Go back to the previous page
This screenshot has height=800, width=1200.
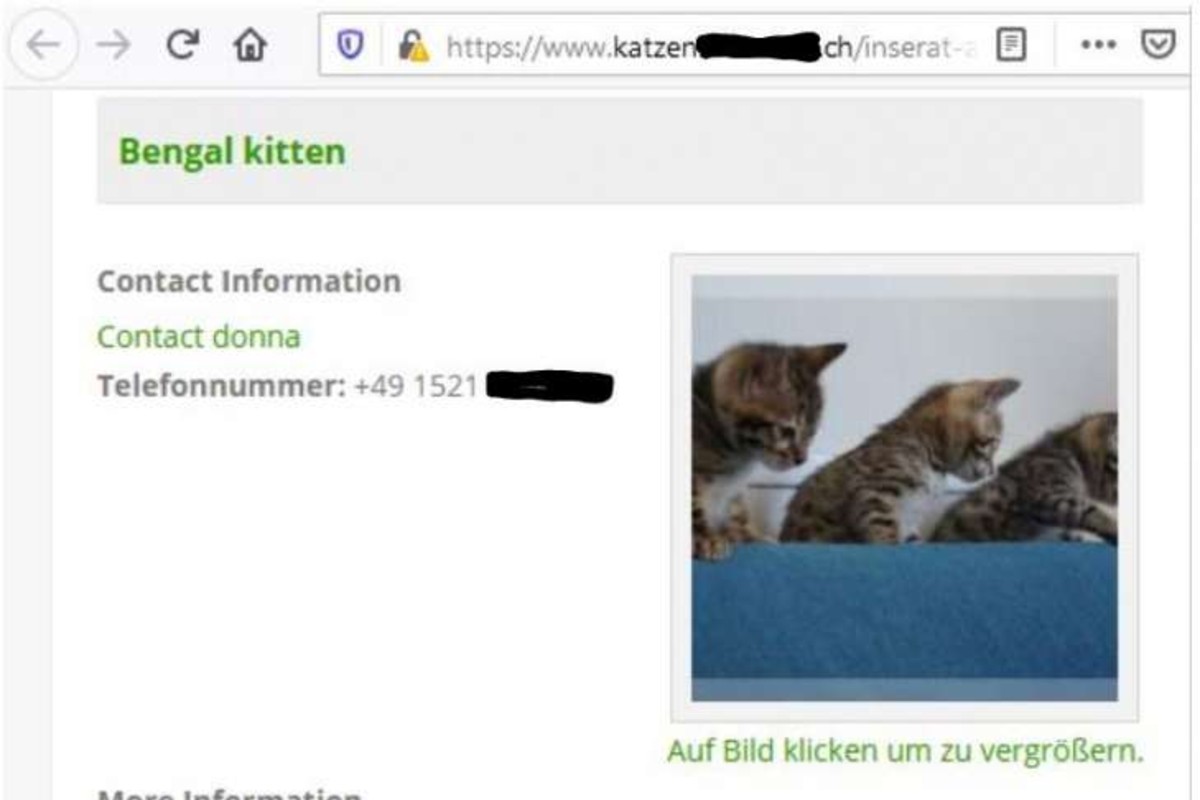(x=42, y=45)
